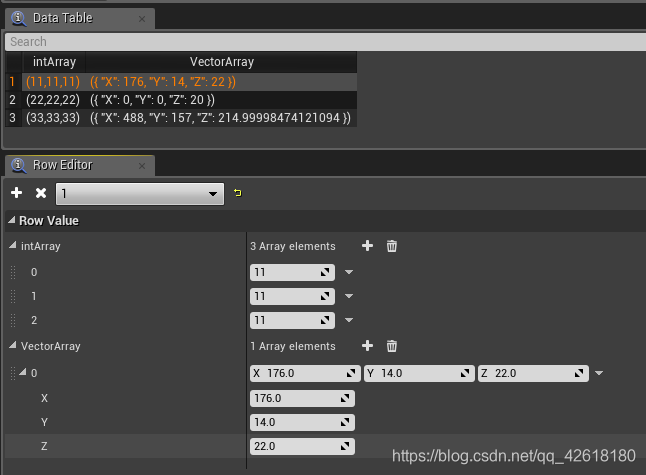
Task: Click drag handle of VectorArray element 0
Action: (x=13, y=373)
